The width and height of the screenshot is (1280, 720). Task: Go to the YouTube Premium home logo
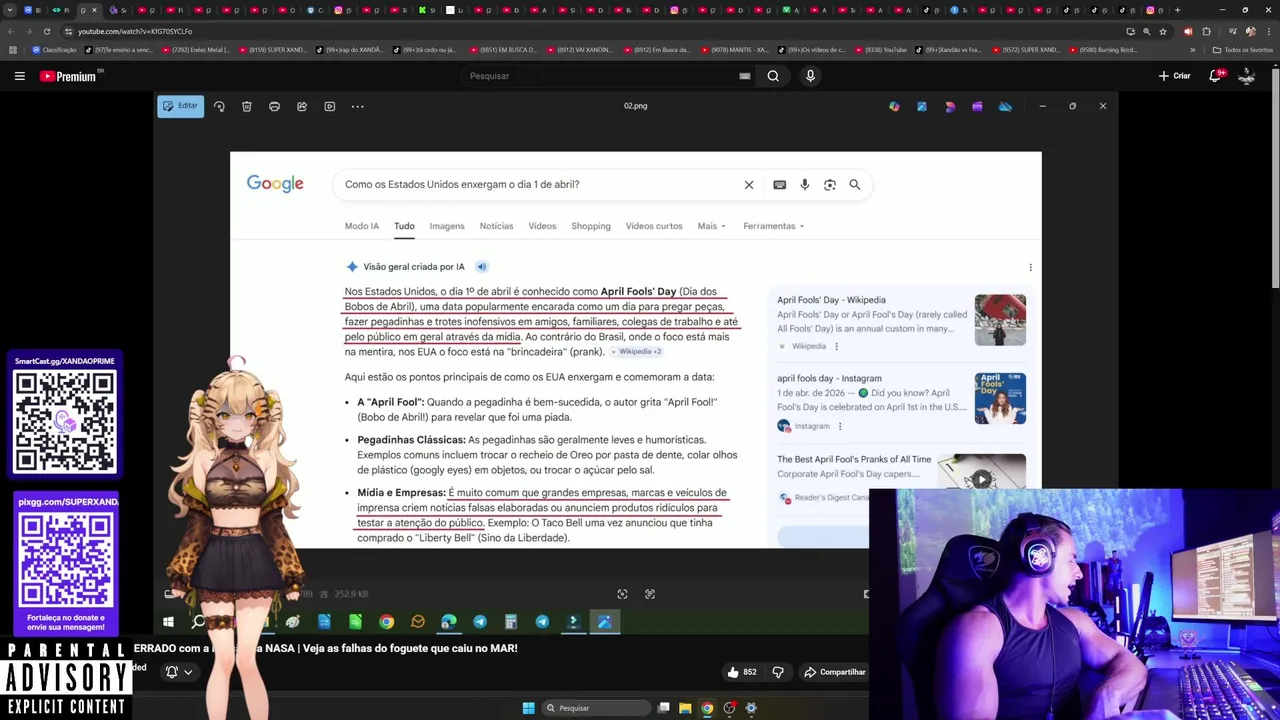[68, 76]
